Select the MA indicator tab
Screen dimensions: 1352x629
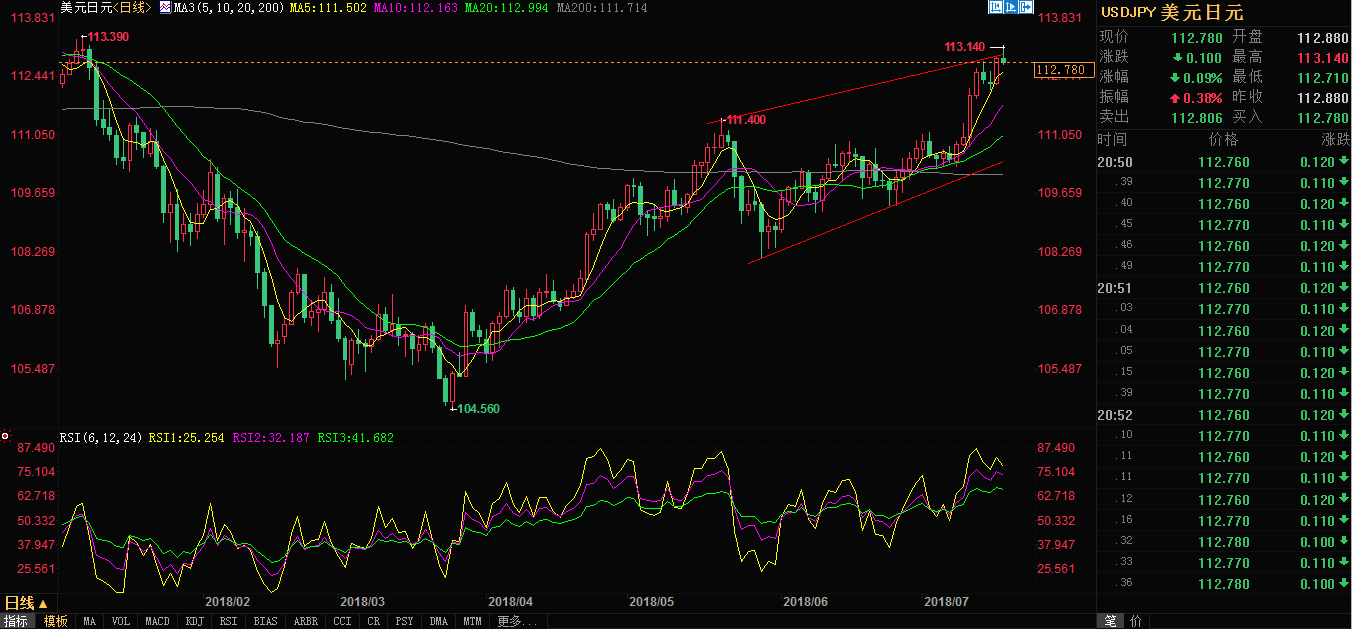(90, 621)
